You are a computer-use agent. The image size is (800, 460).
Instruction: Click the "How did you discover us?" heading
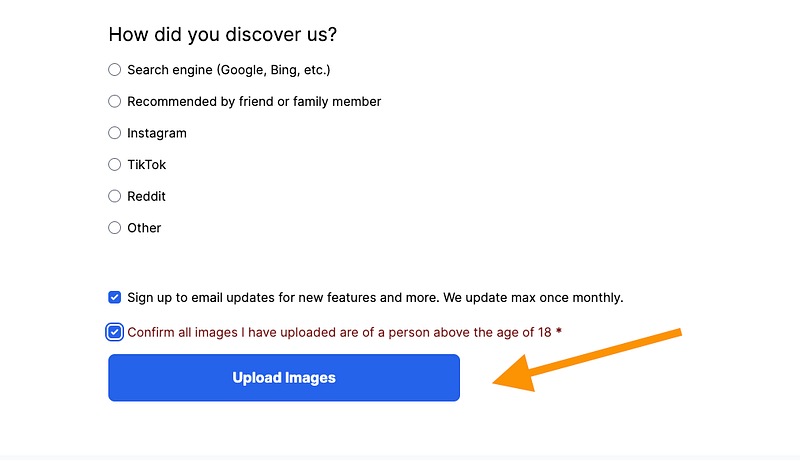(222, 34)
